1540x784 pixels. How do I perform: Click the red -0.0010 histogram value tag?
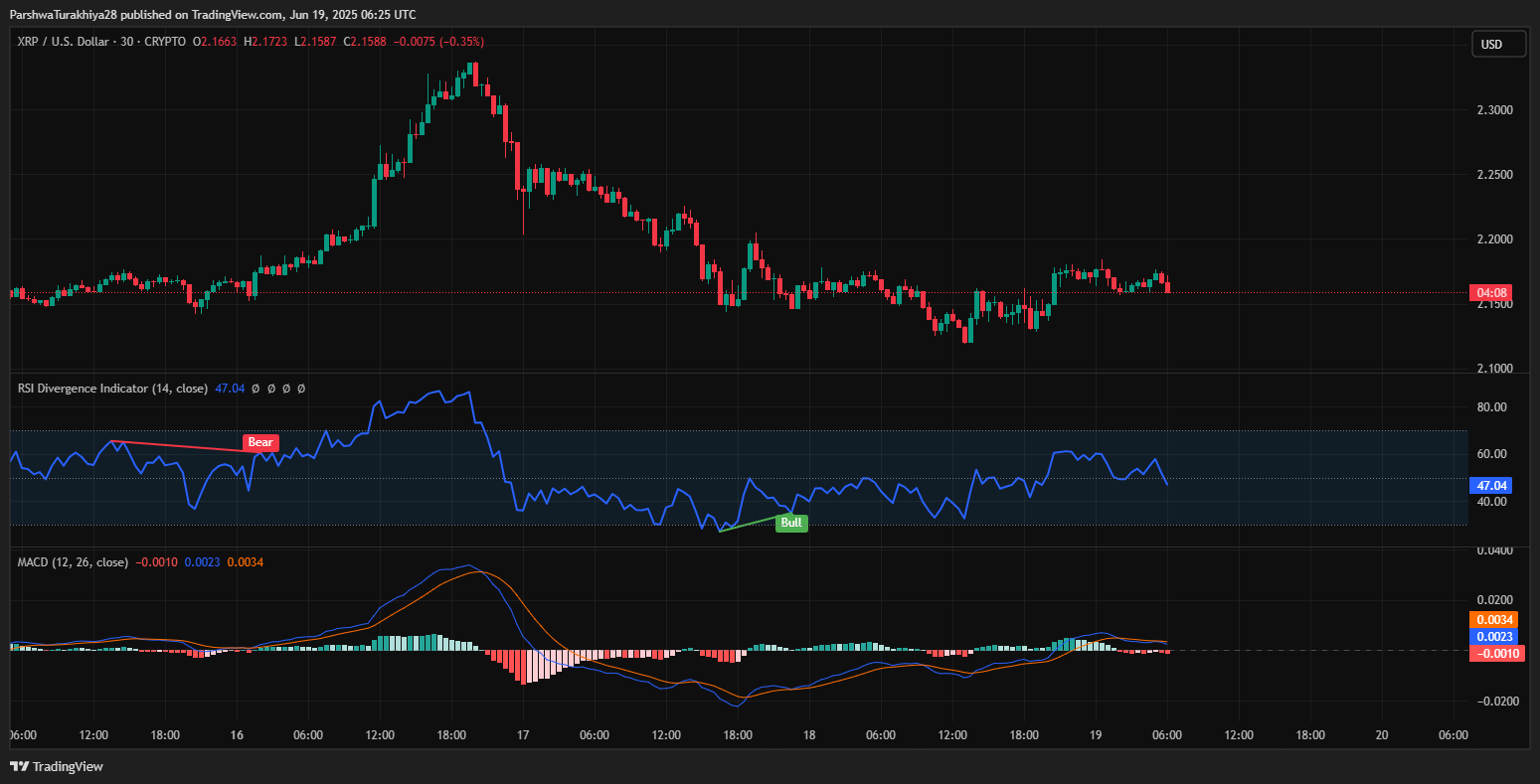(1494, 653)
